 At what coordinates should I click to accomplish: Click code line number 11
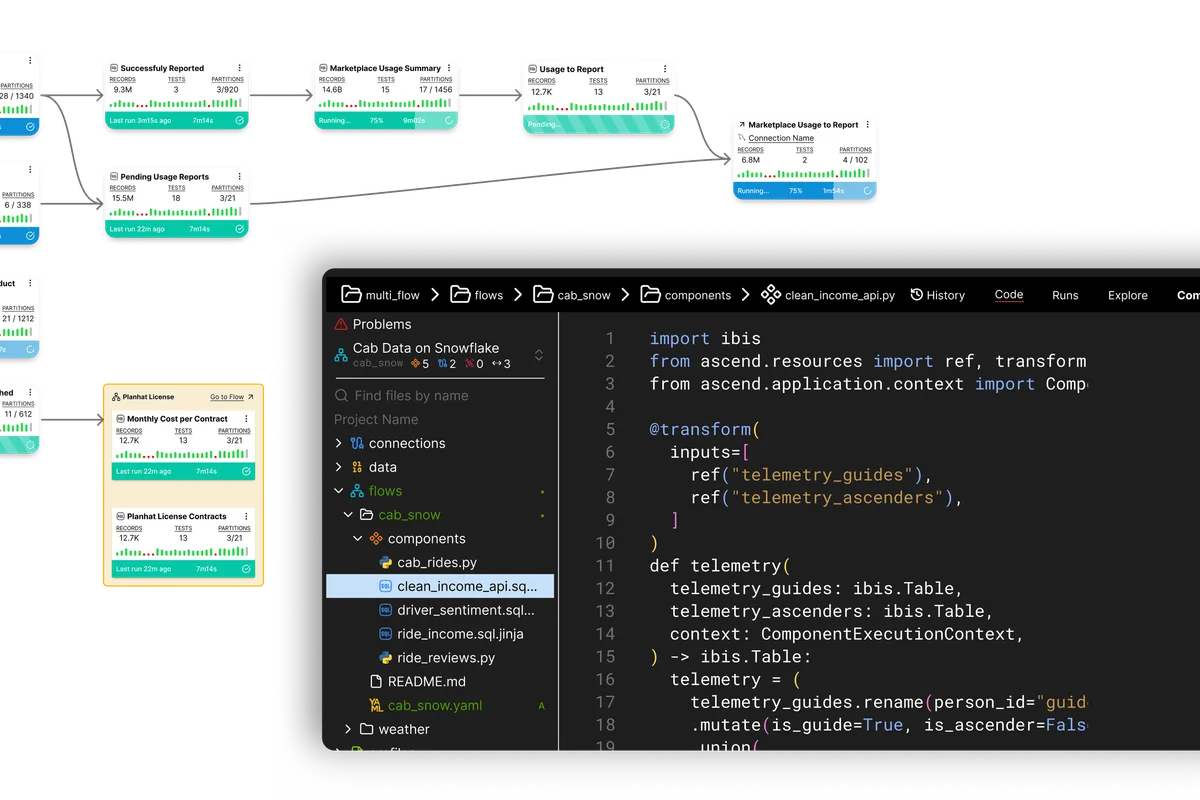(x=605, y=565)
